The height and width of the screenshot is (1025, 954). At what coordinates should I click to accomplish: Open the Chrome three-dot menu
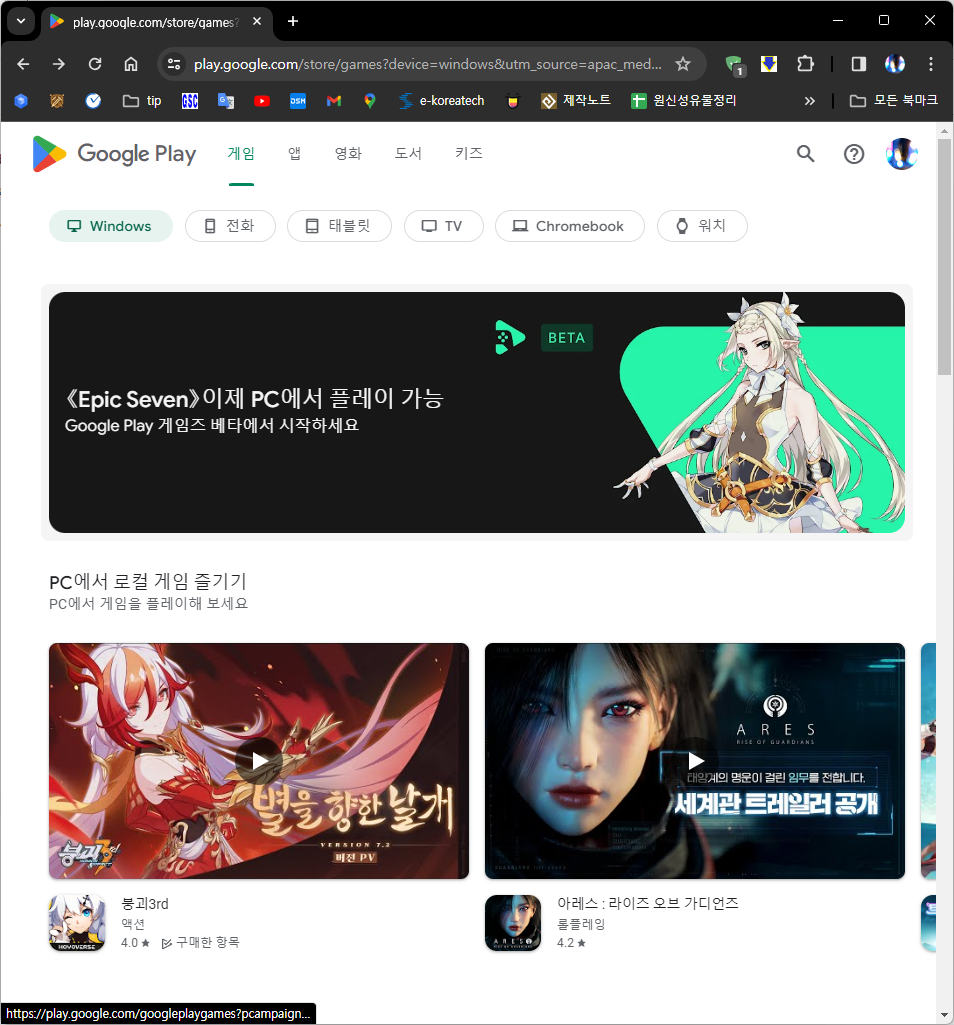pyautogui.click(x=930, y=64)
